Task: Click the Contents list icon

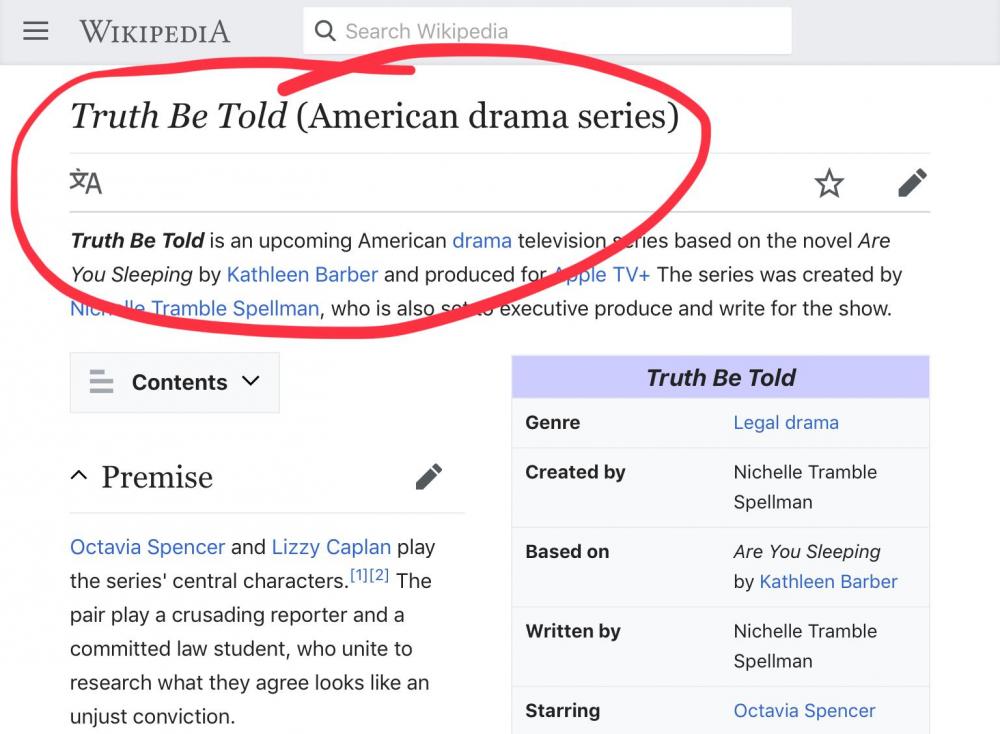Action: (x=101, y=382)
